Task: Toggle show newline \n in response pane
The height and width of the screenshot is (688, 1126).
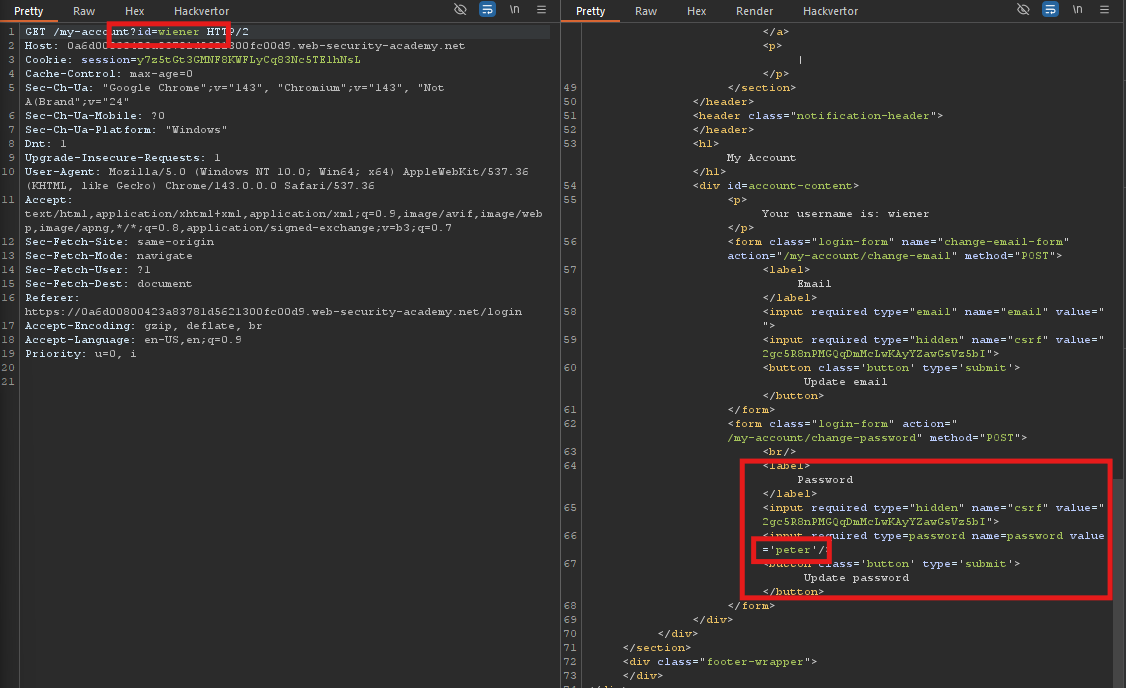Action: (x=1077, y=9)
